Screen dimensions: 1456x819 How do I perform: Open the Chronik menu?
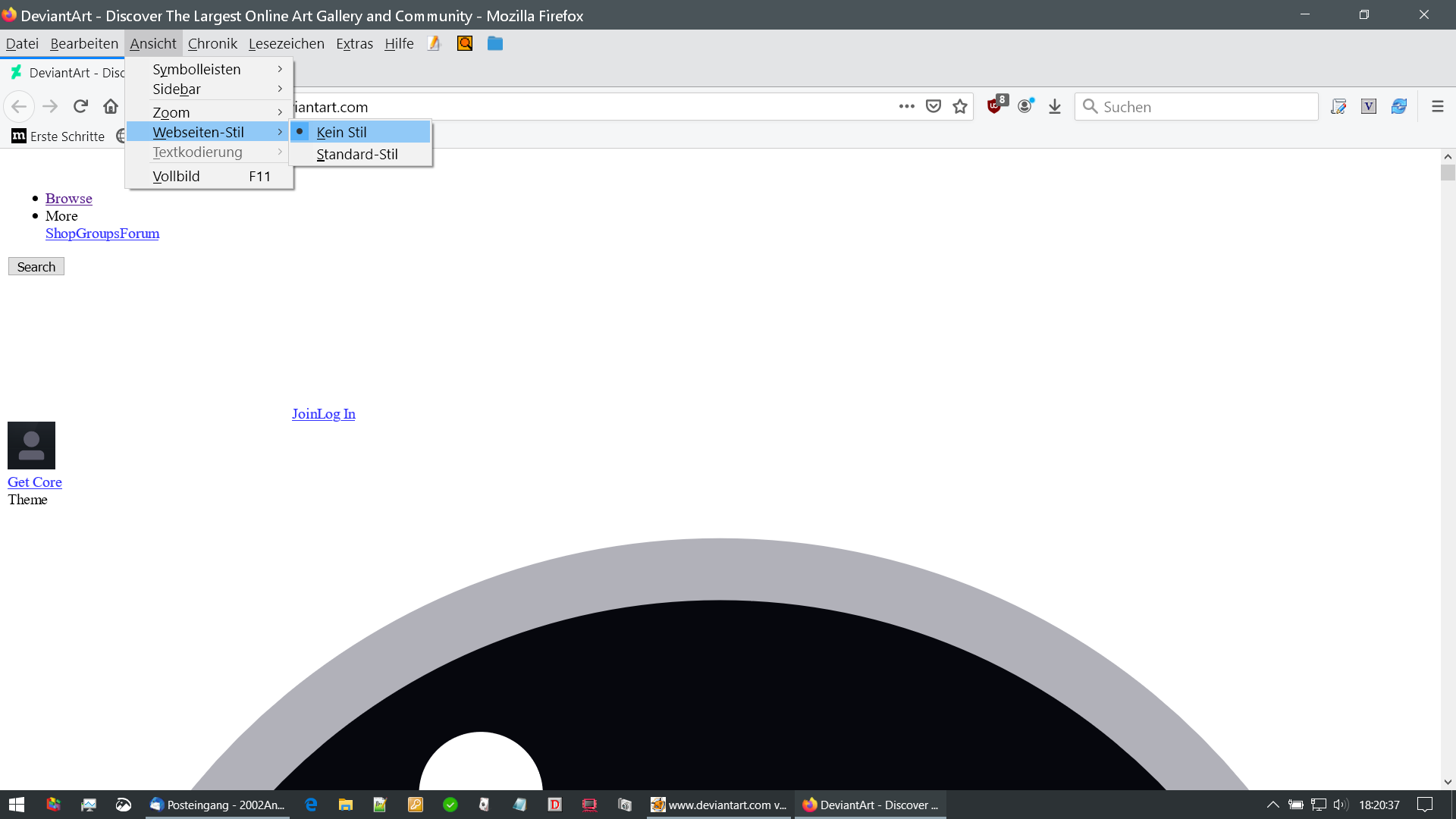[x=212, y=43]
